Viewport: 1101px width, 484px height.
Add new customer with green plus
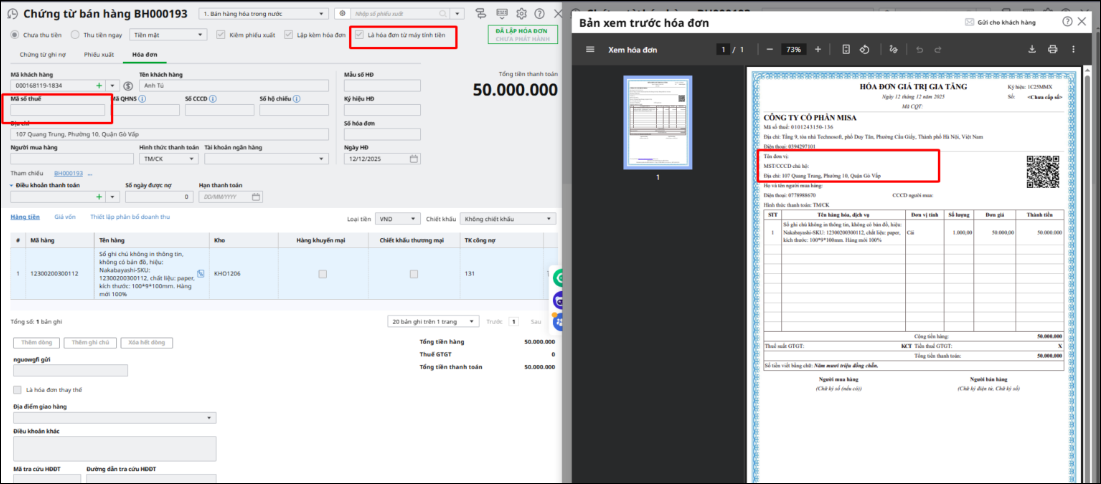click(x=98, y=86)
